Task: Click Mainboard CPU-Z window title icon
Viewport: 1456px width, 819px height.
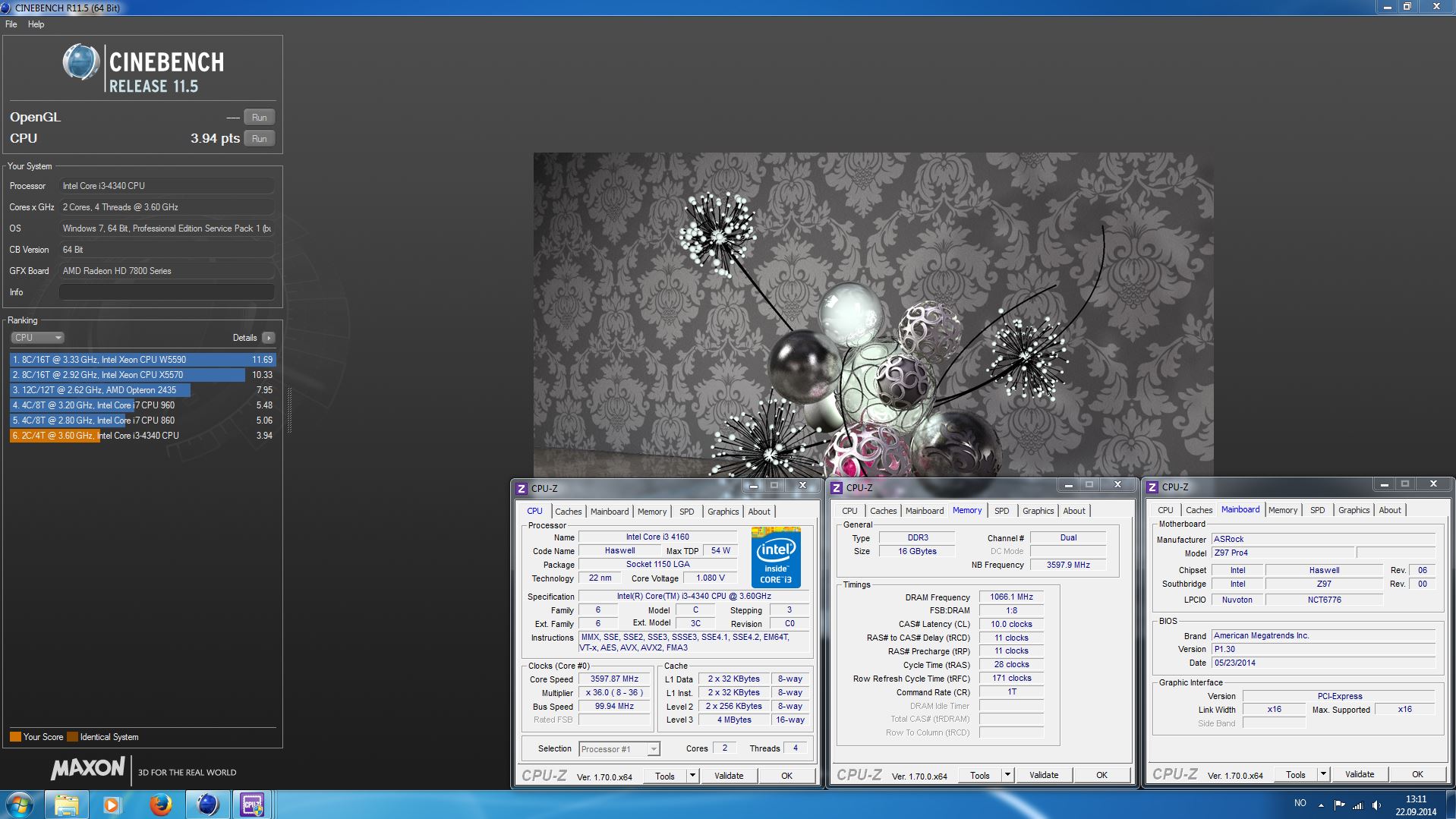Action: coord(1152,487)
